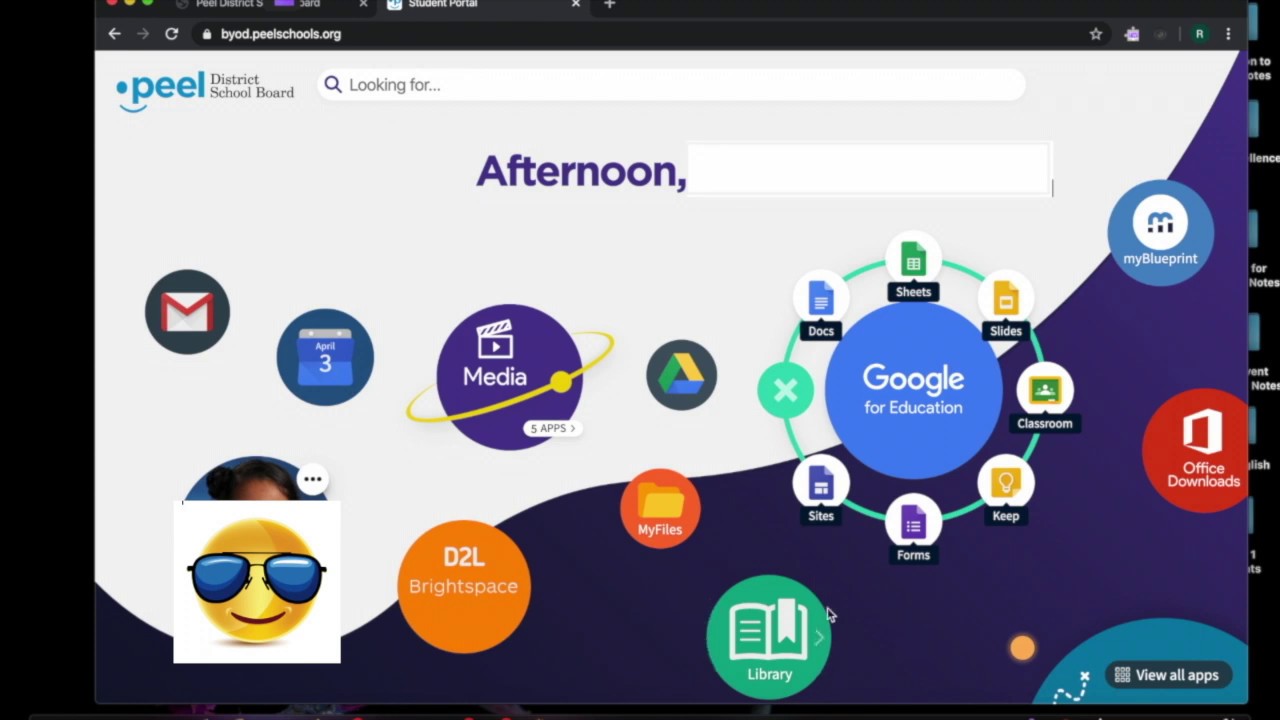This screenshot has width=1280, height=720.
Task: Open the Chrome profile R avatar
Action: pyautogui.click(x=1199, y=34)
